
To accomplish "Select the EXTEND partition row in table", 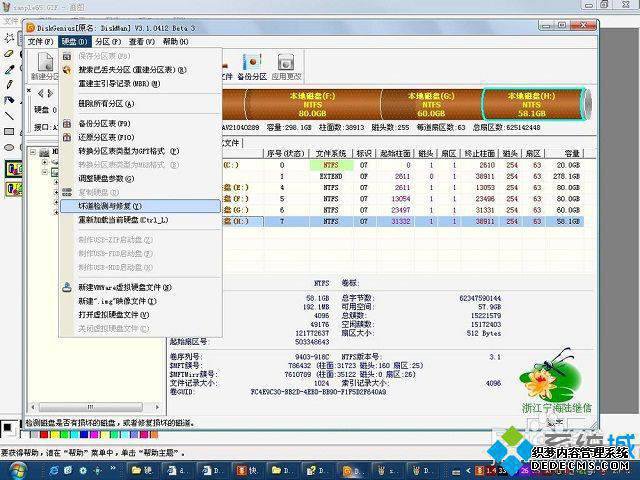I will point(403,176).
